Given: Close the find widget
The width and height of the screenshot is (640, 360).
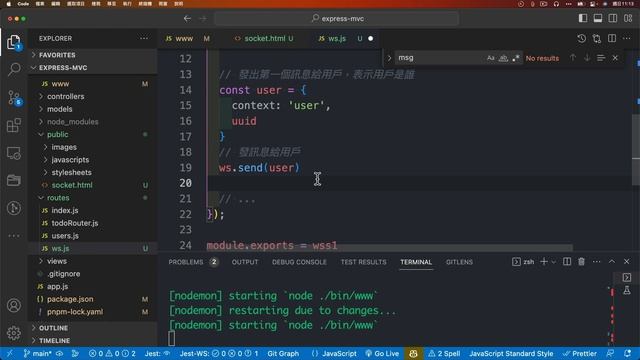Looking at the screenshot, I should click(x=615, y=58).
